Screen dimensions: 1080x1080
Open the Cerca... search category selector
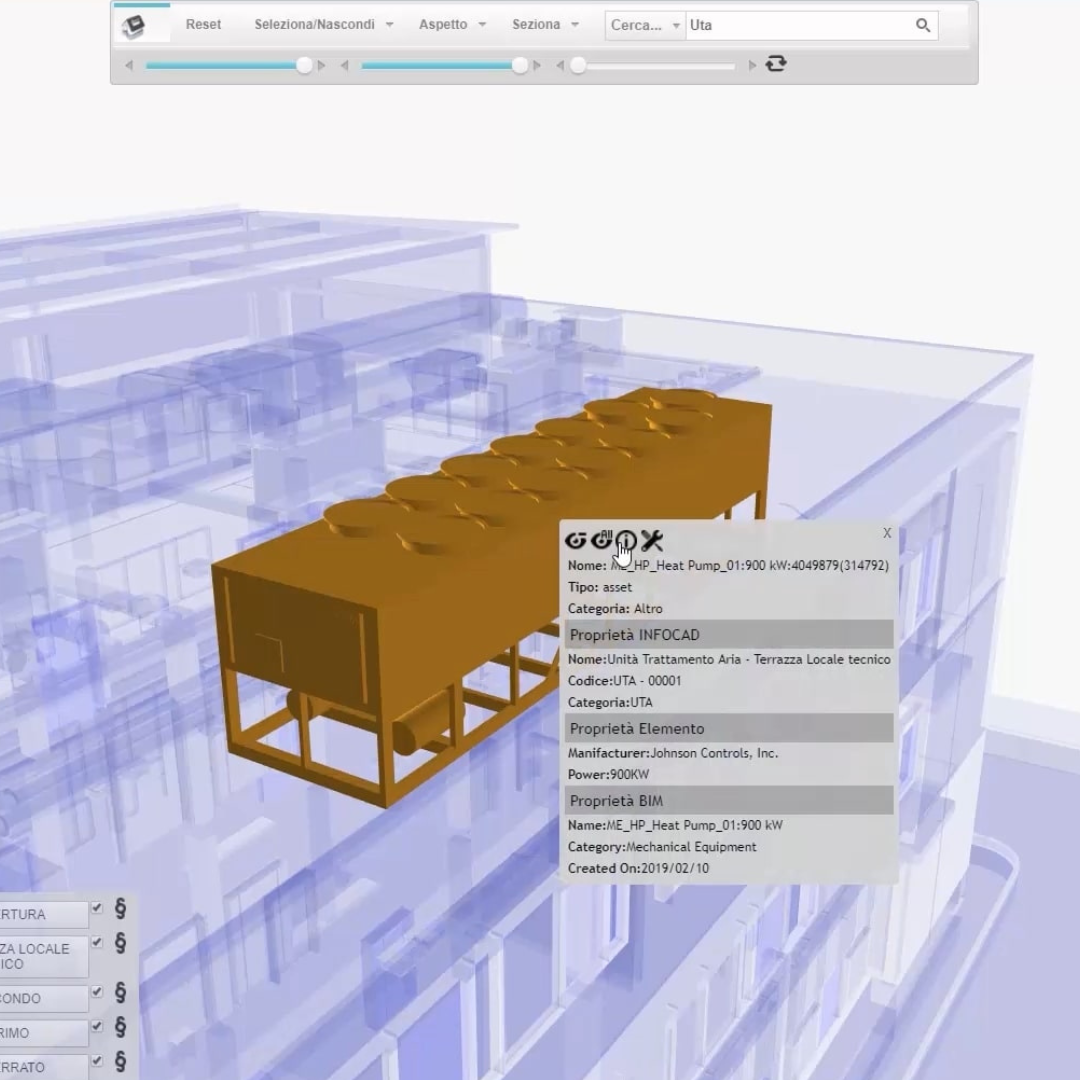(645, 25)
